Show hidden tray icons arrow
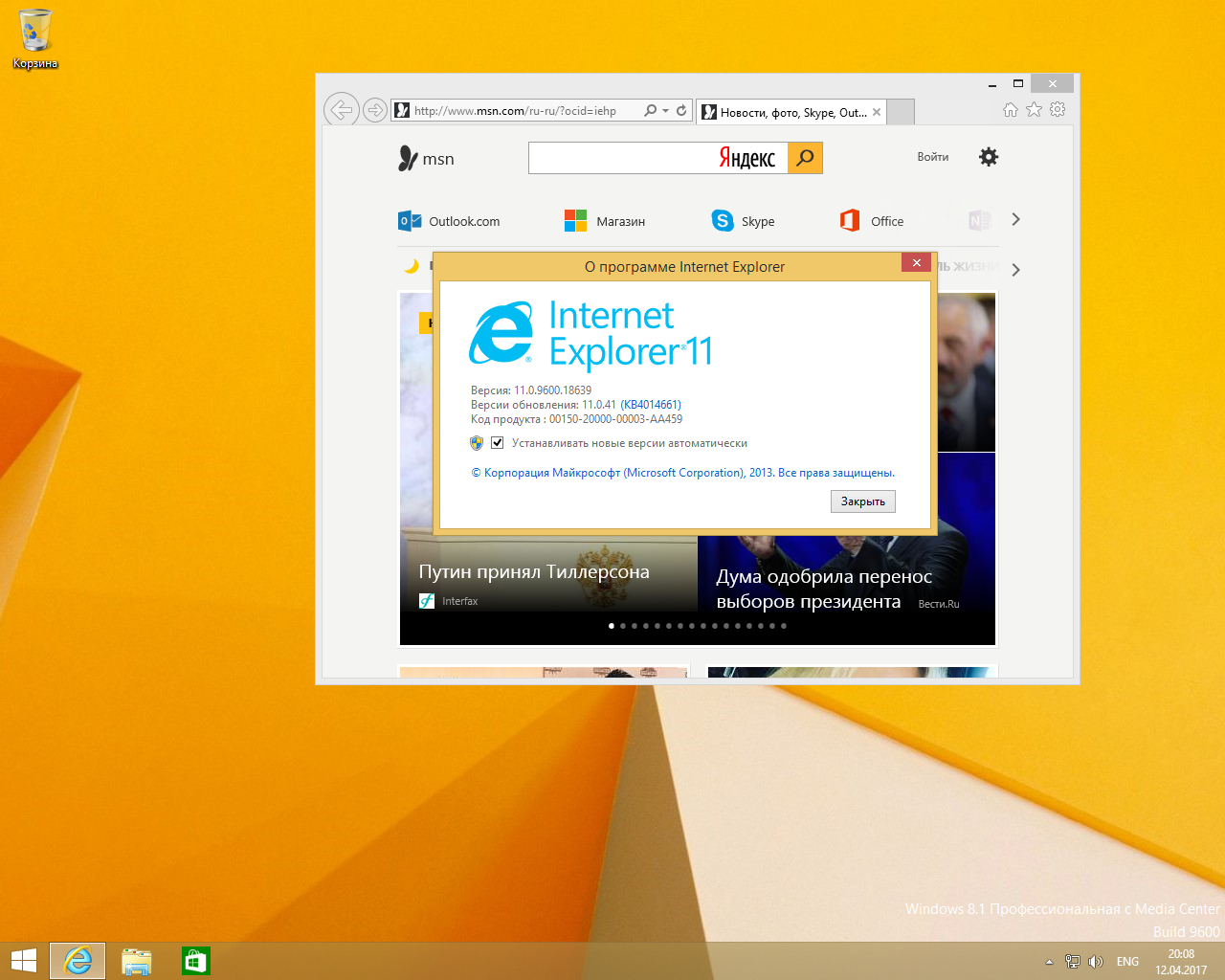Image resolution: width=1225 pixels, height=980 pixels. click(x=1049, y=962)
